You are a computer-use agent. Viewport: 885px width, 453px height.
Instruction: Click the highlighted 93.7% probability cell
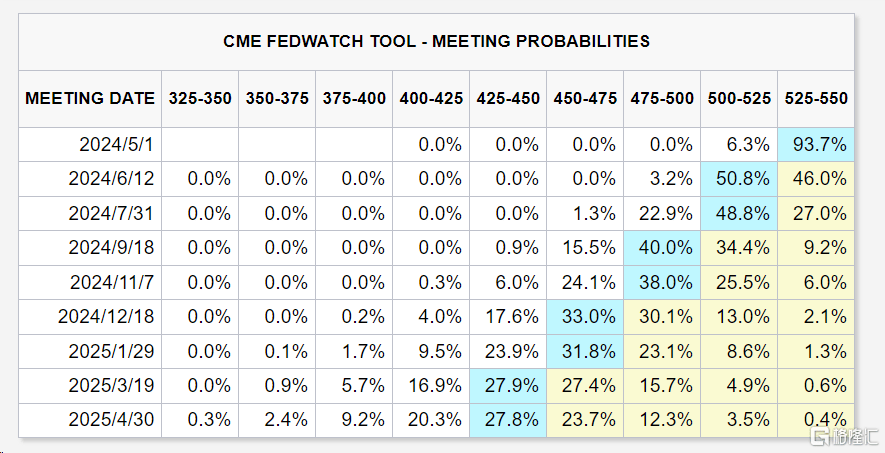coord(816,145)
